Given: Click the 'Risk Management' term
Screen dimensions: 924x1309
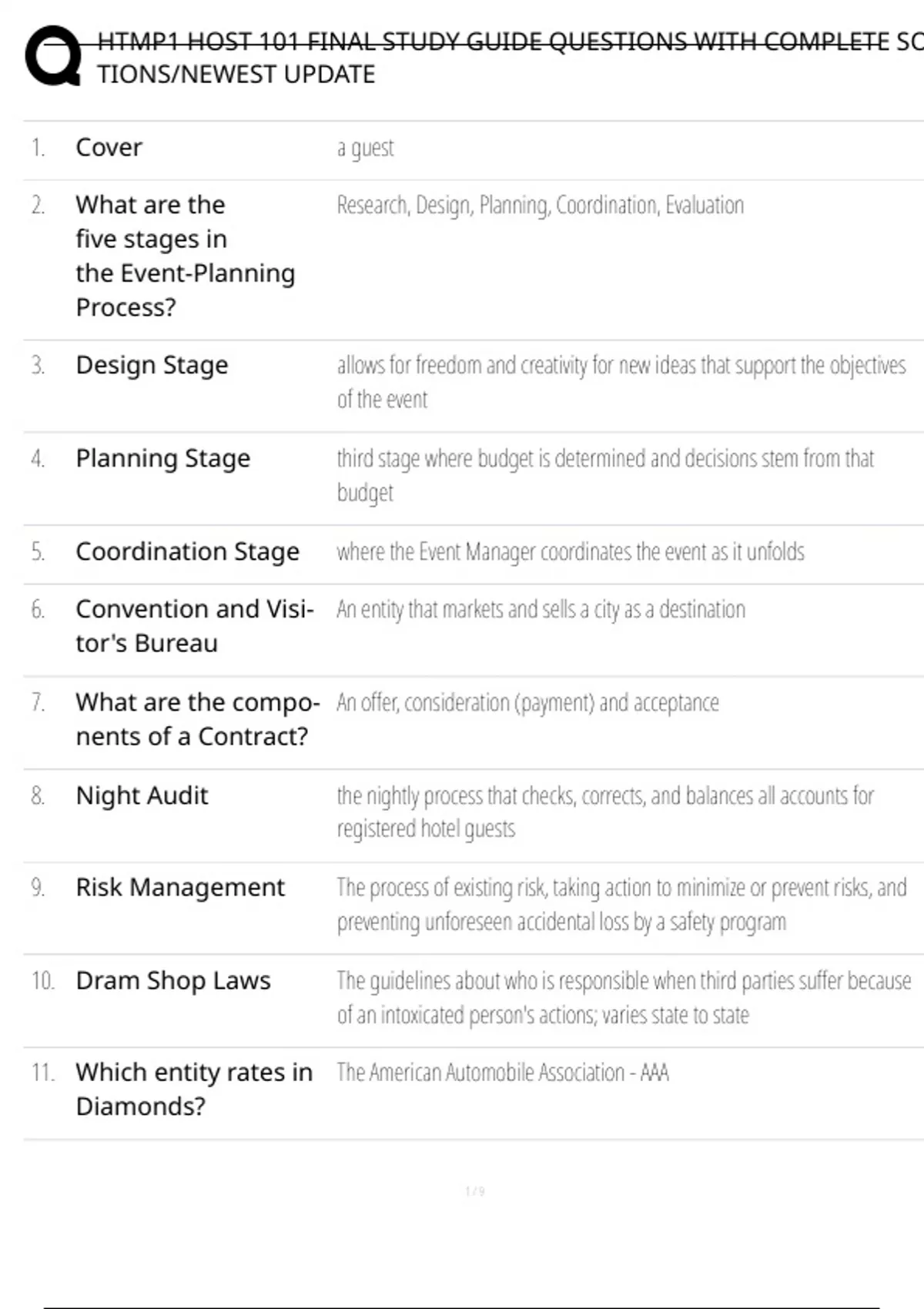Looking at the screenshot, I should pyautogui.click(x=180, y=888).
